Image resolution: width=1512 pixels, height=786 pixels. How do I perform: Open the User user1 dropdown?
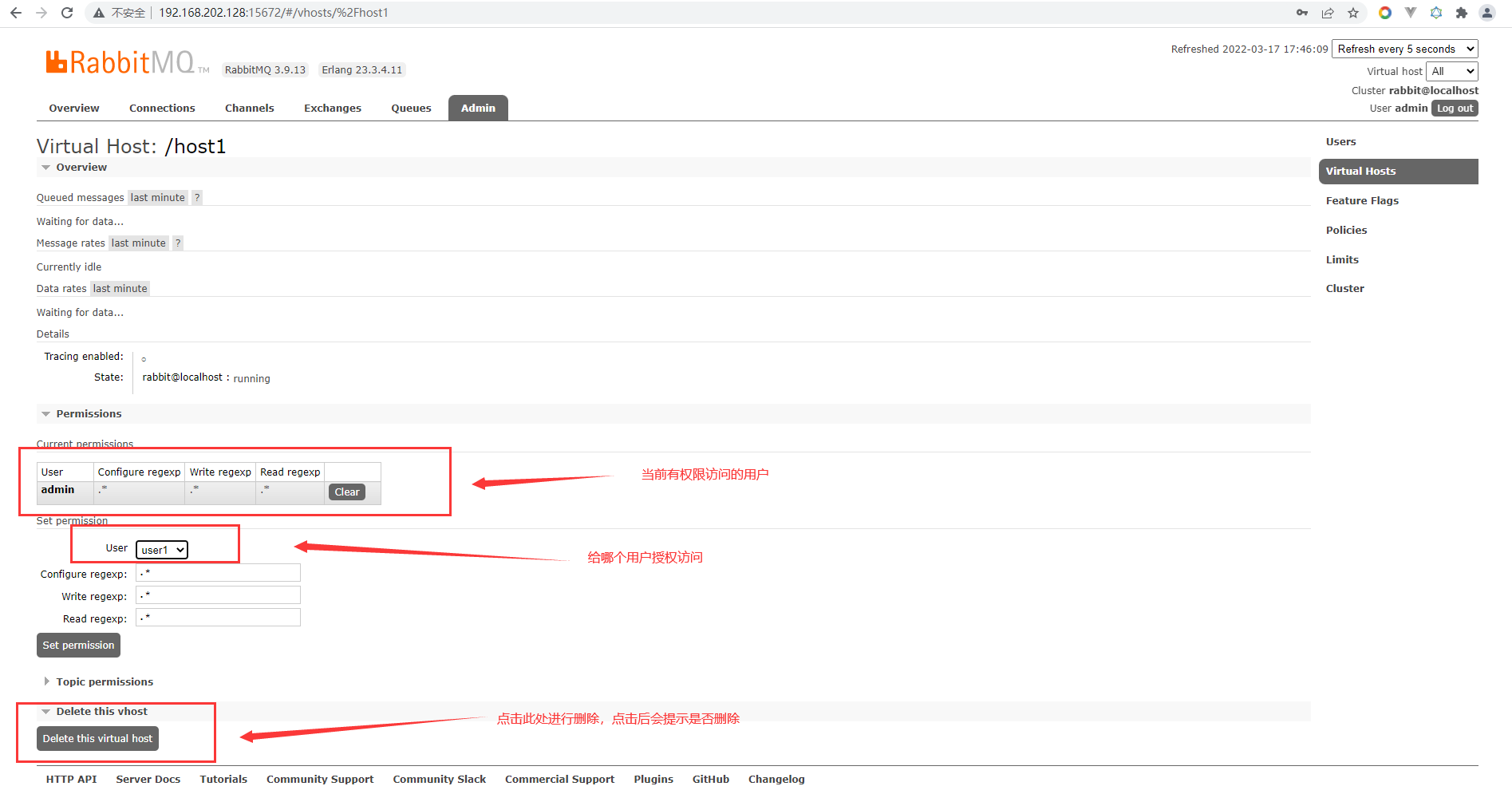tap(162, 550)
